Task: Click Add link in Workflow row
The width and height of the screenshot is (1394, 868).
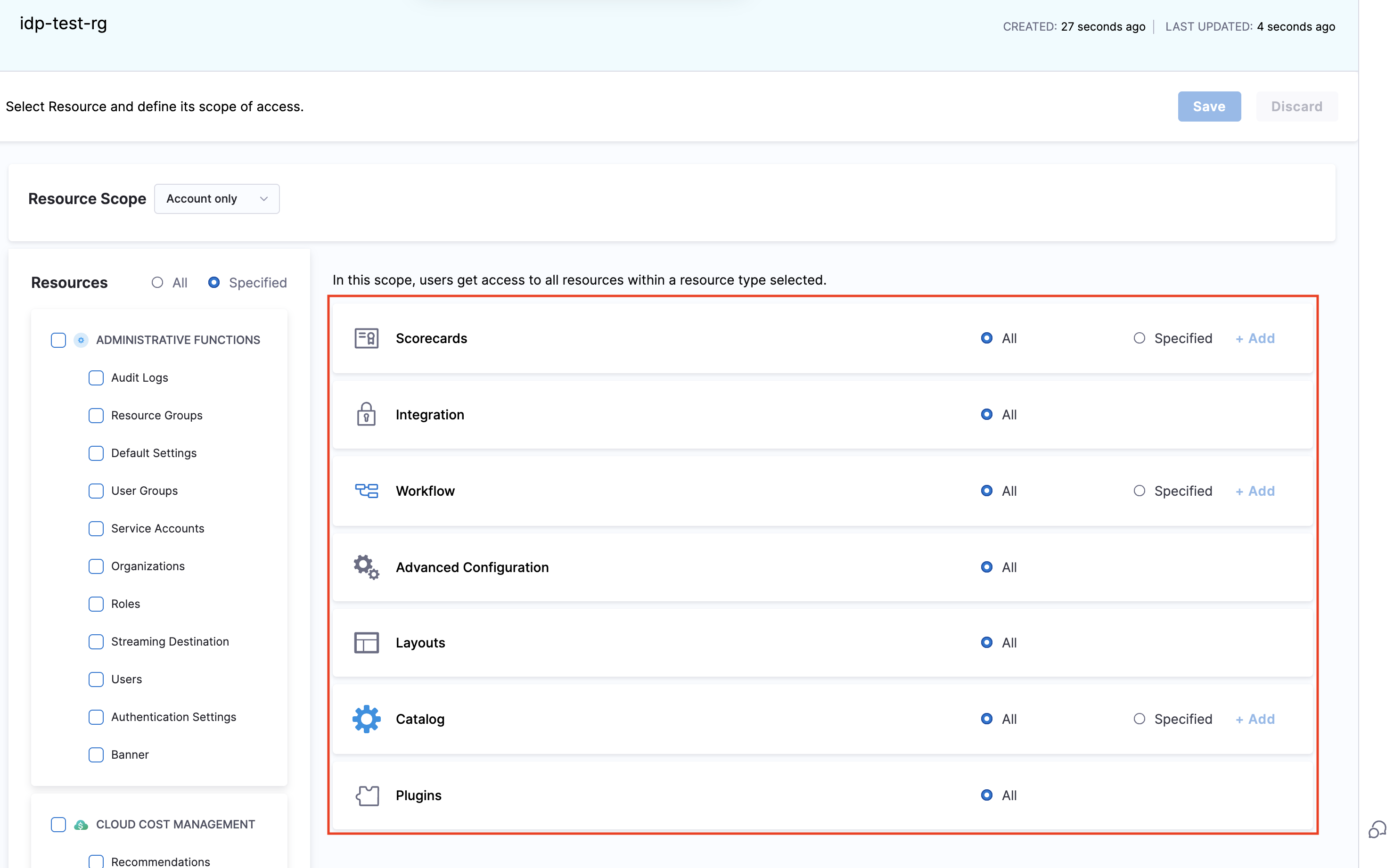Action: (x=1255, y=491)
